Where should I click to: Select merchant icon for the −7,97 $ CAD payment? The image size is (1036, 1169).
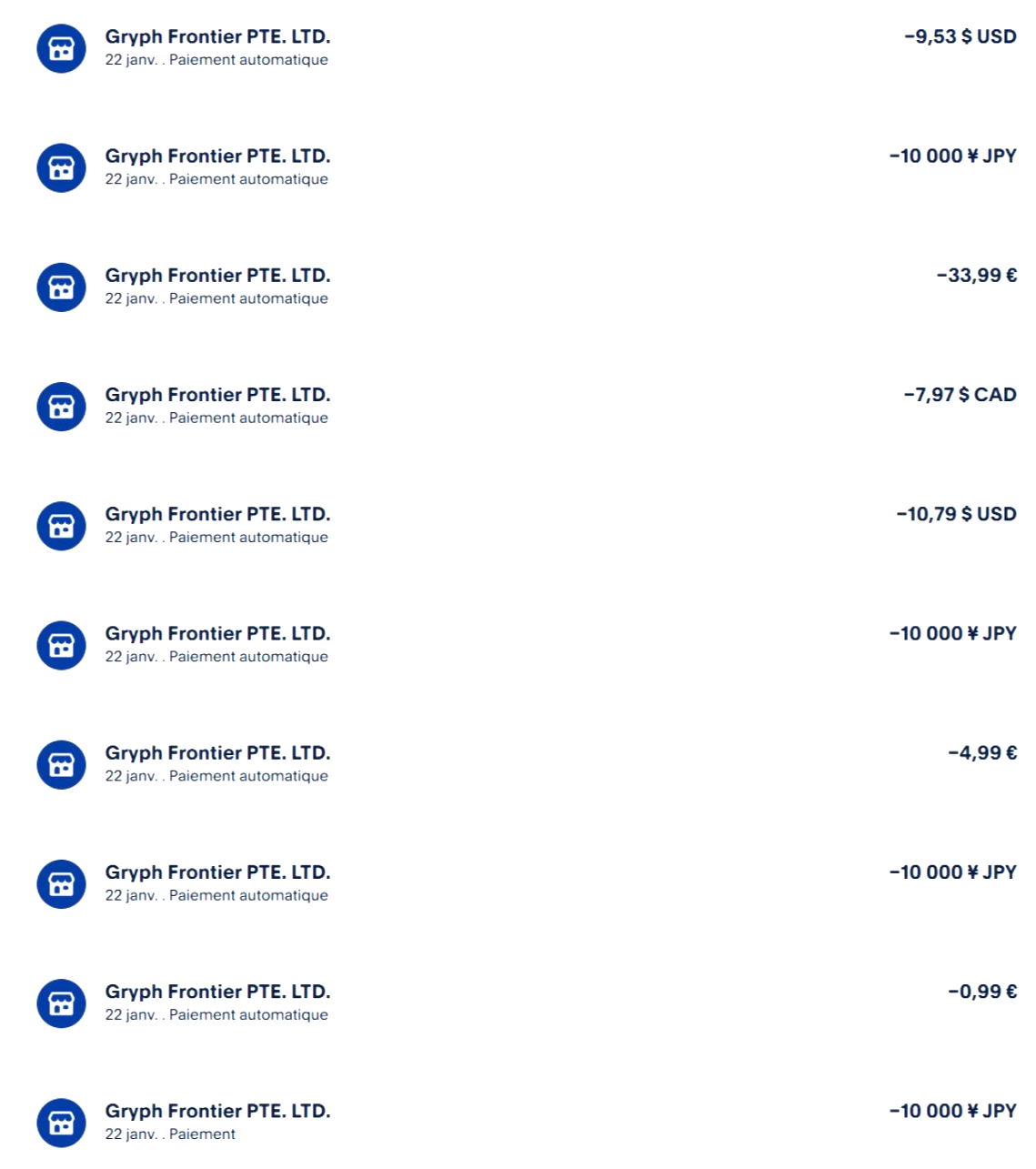[x=61, y=407]
